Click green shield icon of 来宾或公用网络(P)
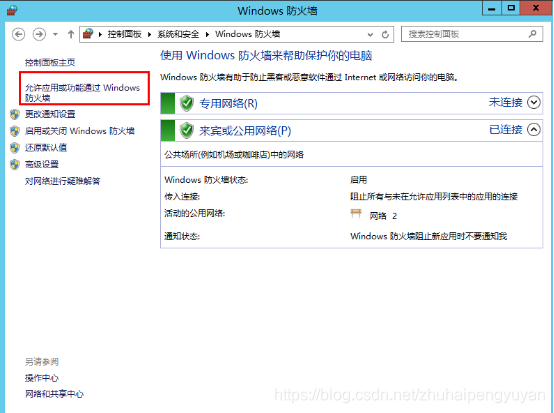The width and height of the screenshot is (554, 413). click(x=186, y=131)
